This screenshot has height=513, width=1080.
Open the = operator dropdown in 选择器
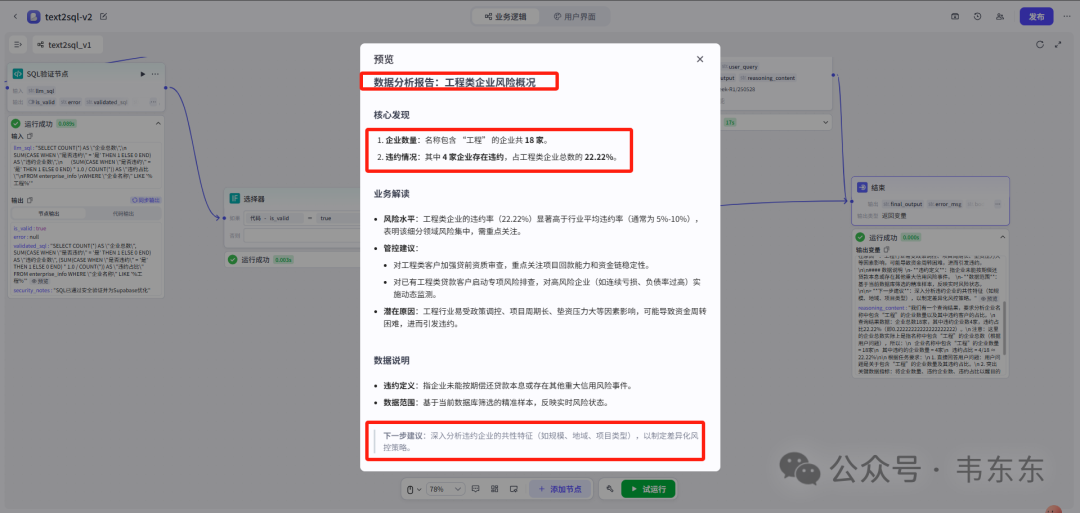tap(310, 218)
